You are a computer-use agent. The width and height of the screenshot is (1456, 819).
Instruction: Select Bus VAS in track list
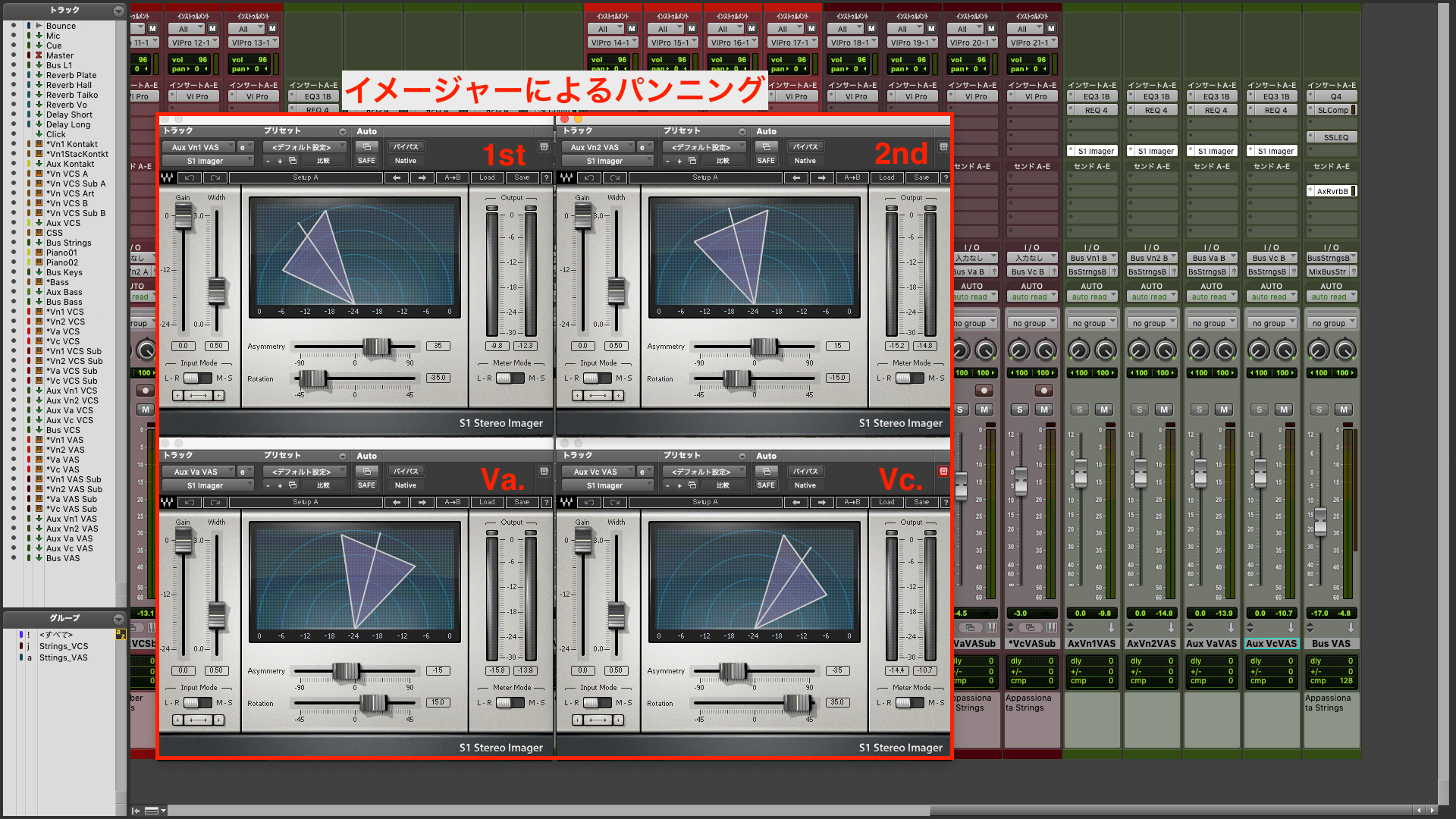pos(63,558)
